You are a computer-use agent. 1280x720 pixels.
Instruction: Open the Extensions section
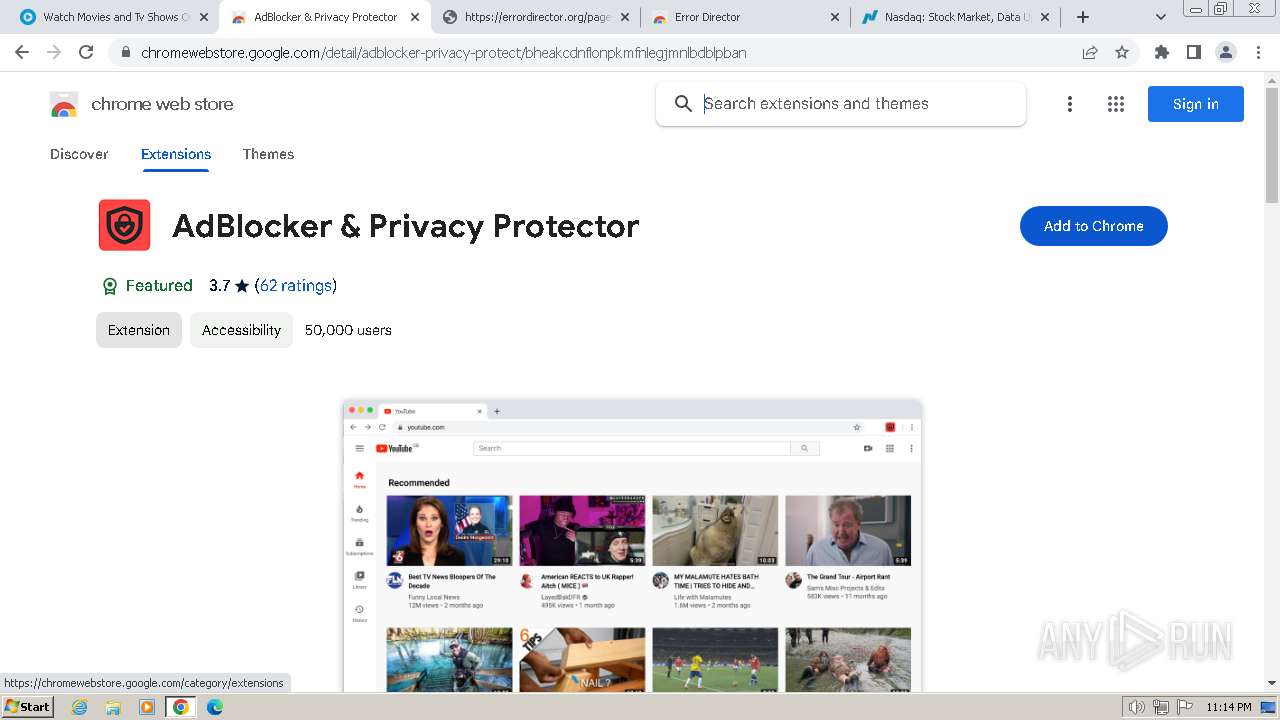[x=176, y=154]
